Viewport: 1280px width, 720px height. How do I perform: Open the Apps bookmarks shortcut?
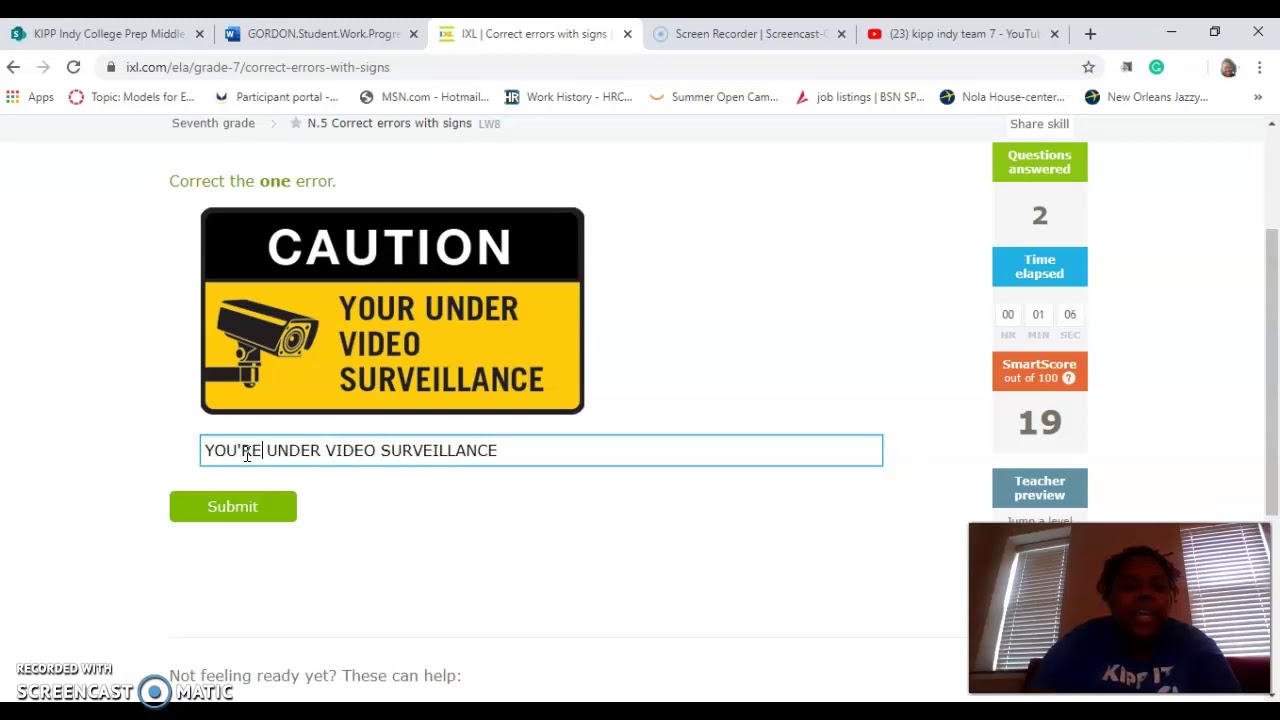(29, 97)
